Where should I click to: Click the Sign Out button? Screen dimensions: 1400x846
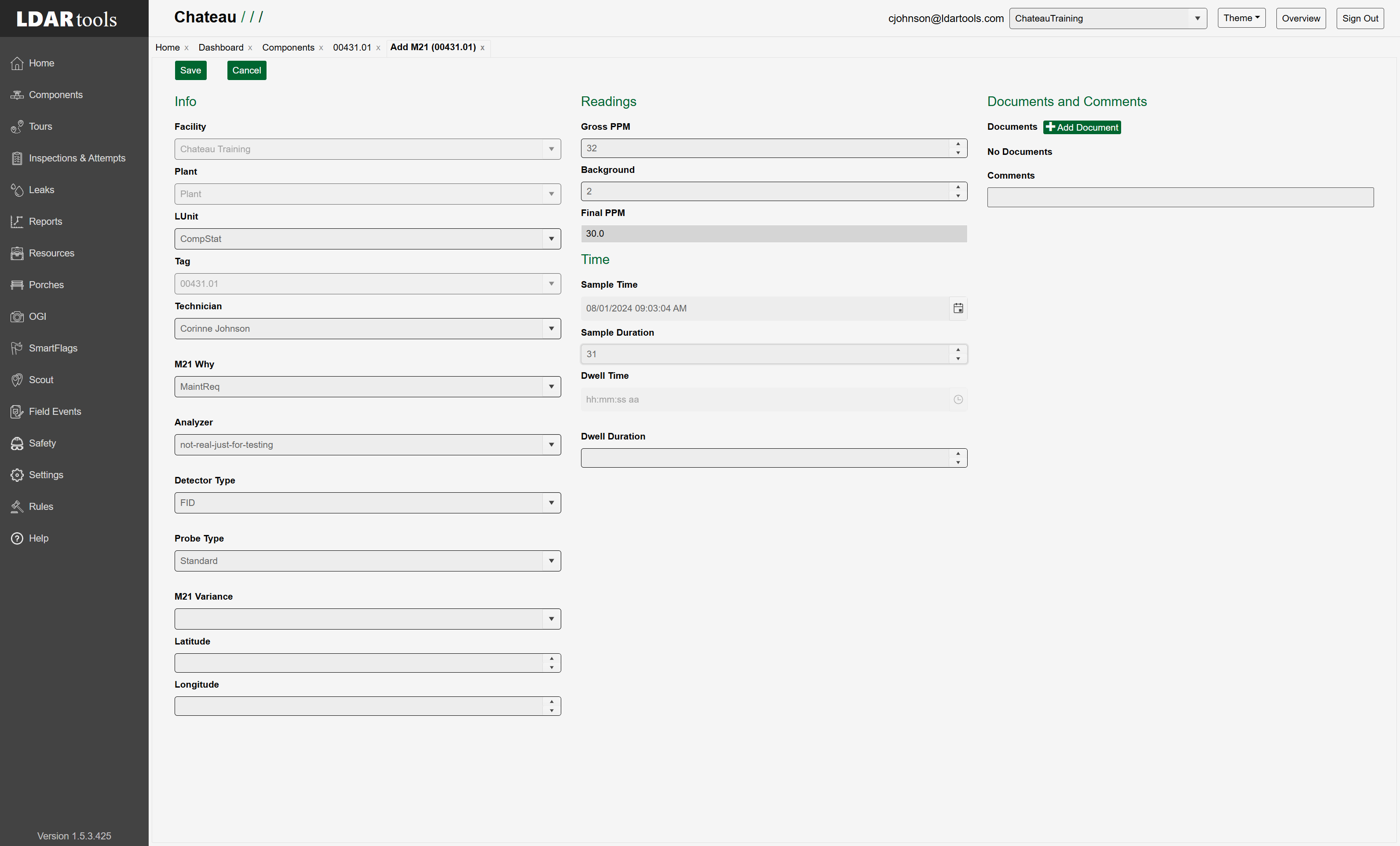1360,18
